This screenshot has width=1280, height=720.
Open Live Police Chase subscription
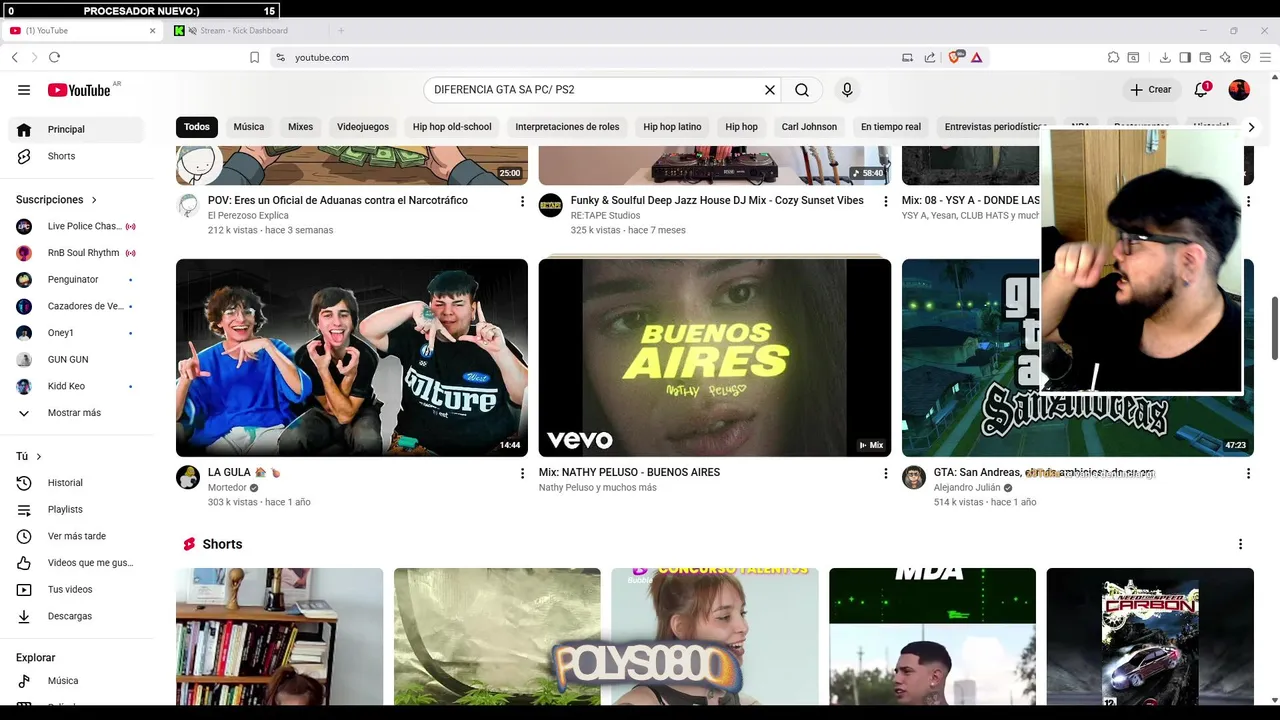76,226
